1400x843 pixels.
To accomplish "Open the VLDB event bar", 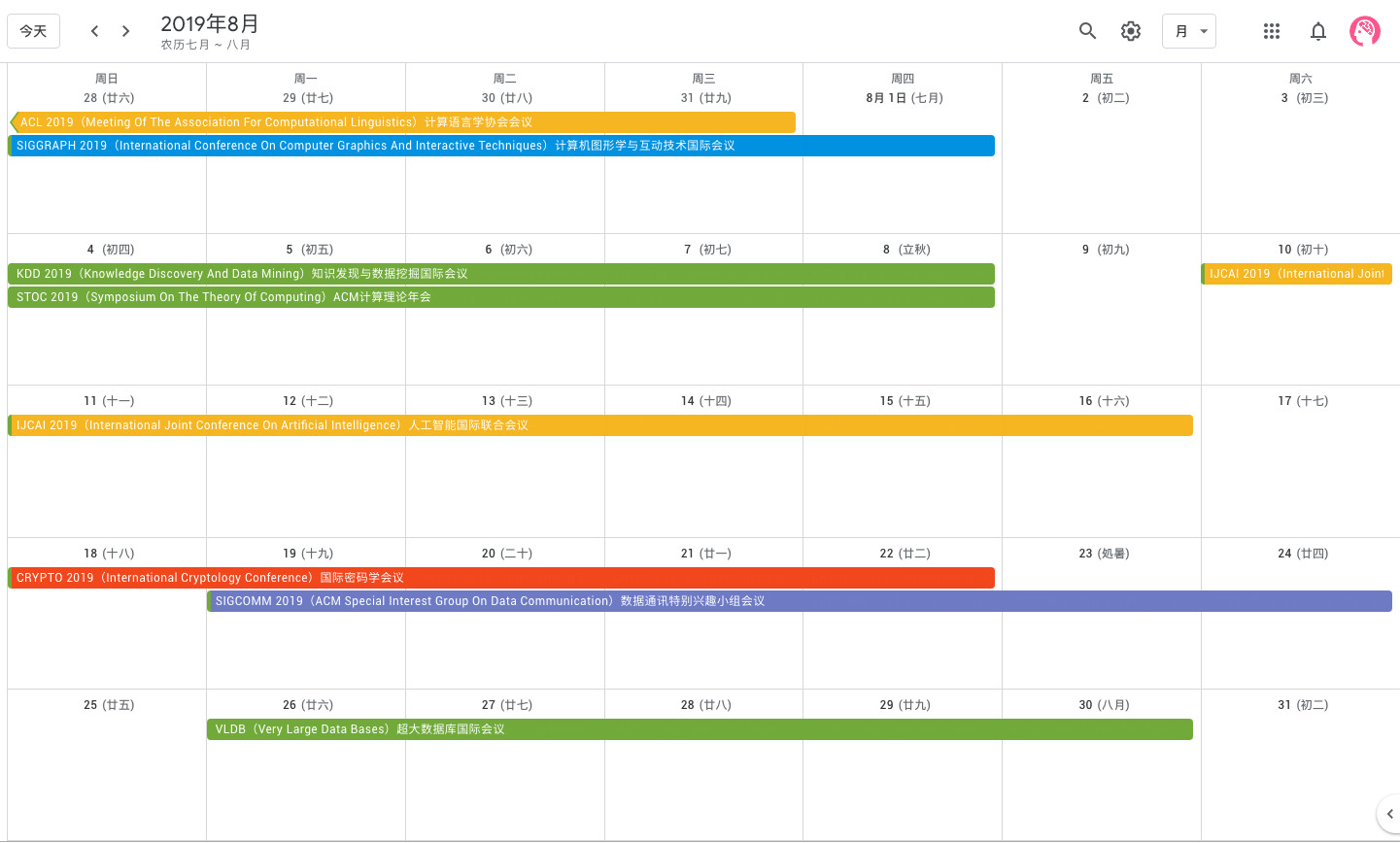I will point(700,729).
